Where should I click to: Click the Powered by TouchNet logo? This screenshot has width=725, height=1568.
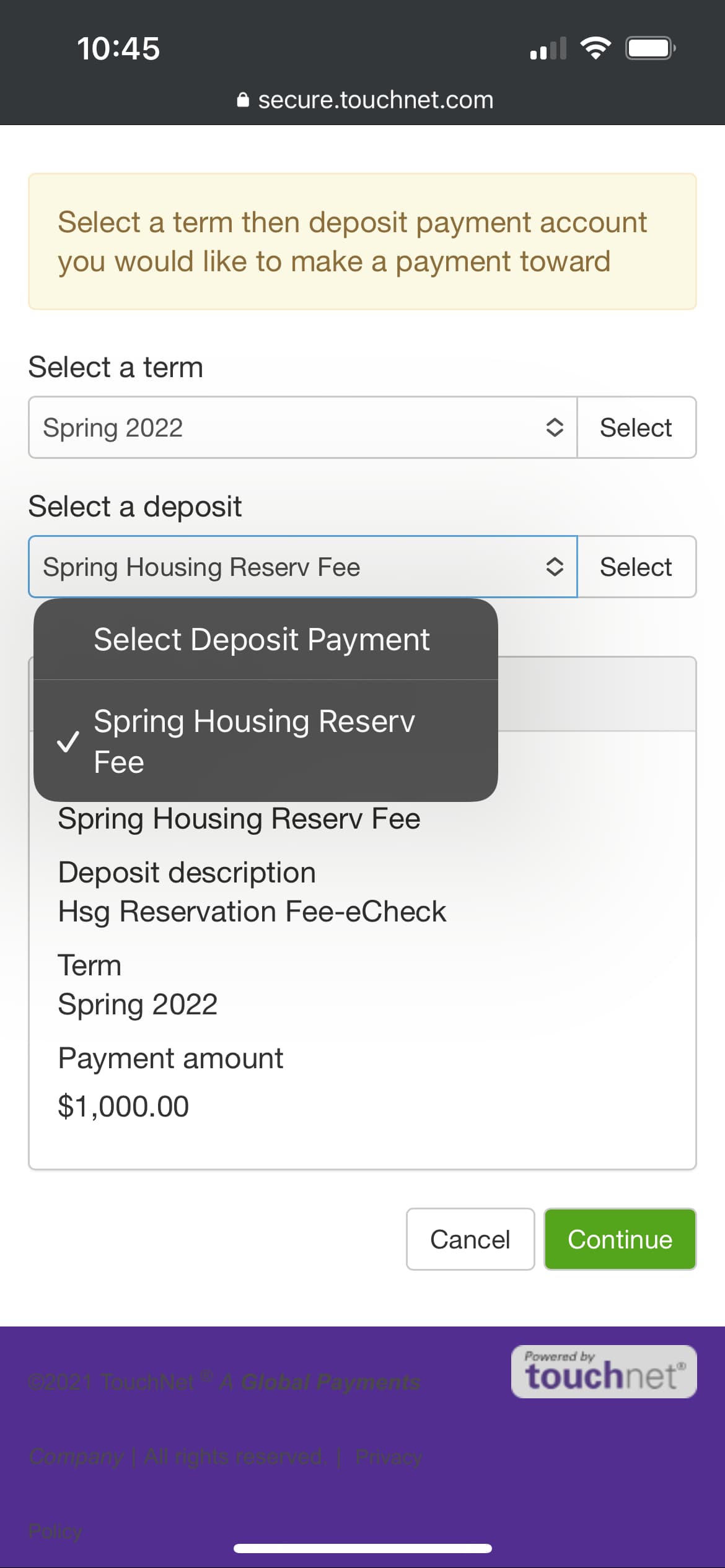click(604, 1371)
